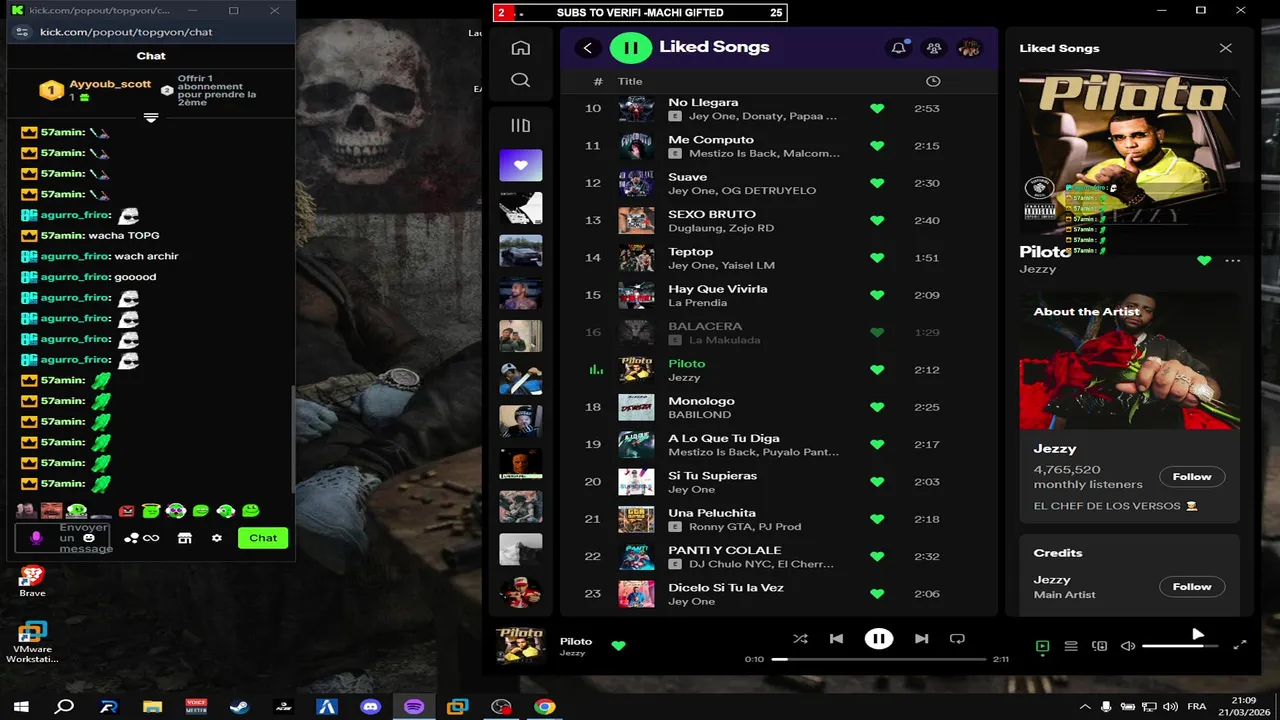Click the purple microphone icon in chat
Screen dimensions: 1280x720
coord(36,538)
